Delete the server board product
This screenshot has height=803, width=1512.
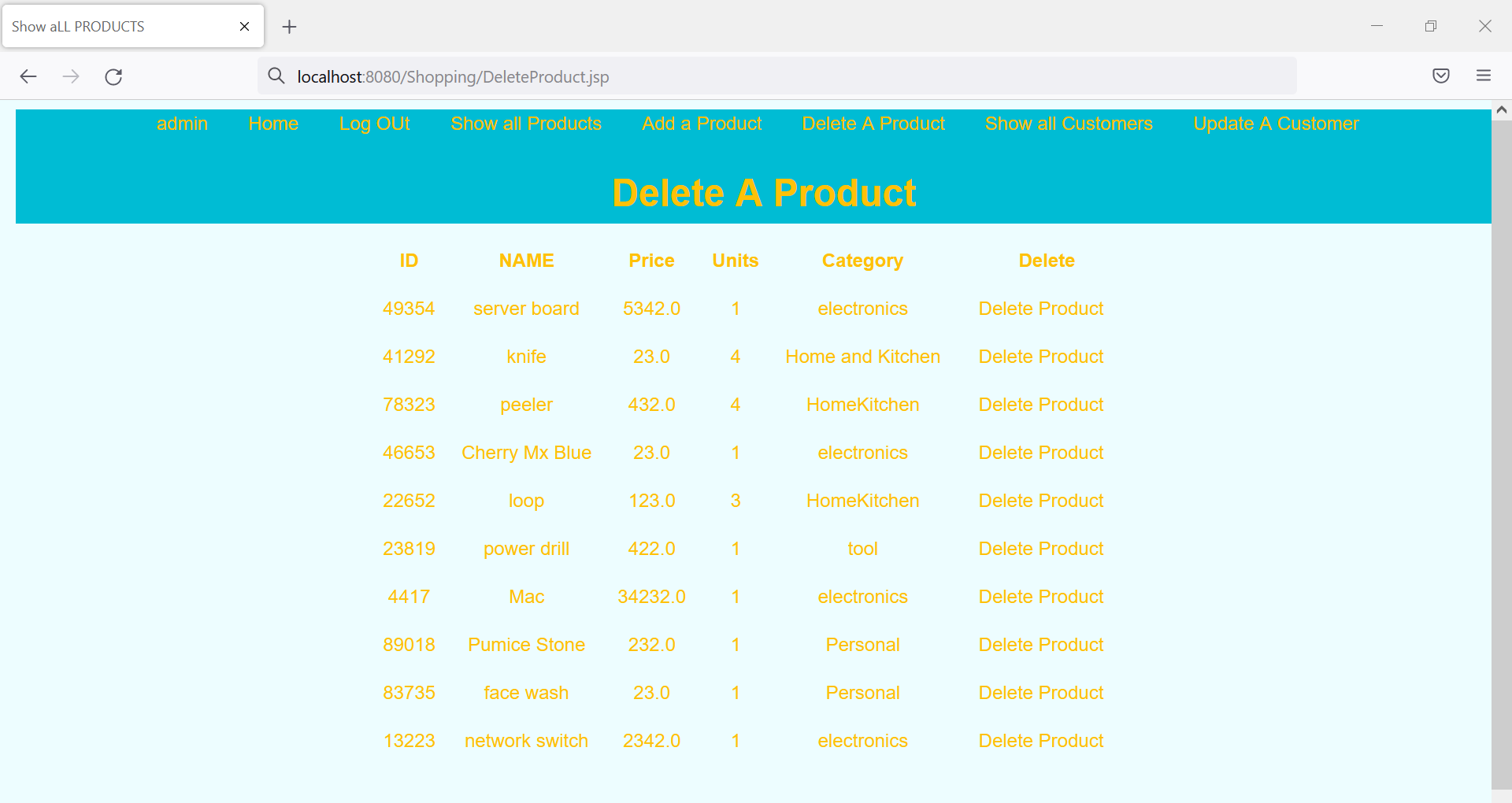[1041, 309]
